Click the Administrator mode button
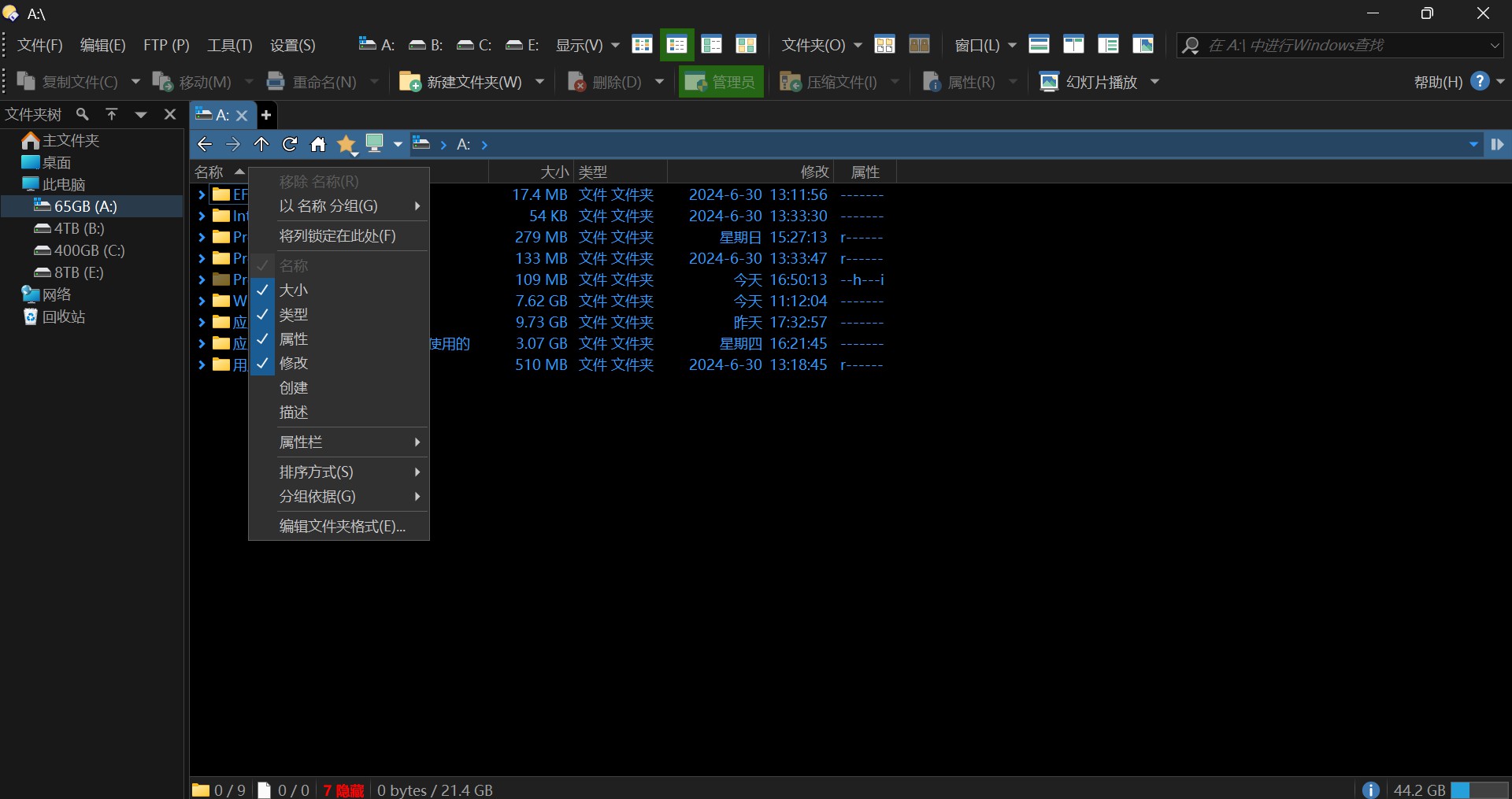The width and height of the screenshot is (1512, 799). (x=721, y=82)
